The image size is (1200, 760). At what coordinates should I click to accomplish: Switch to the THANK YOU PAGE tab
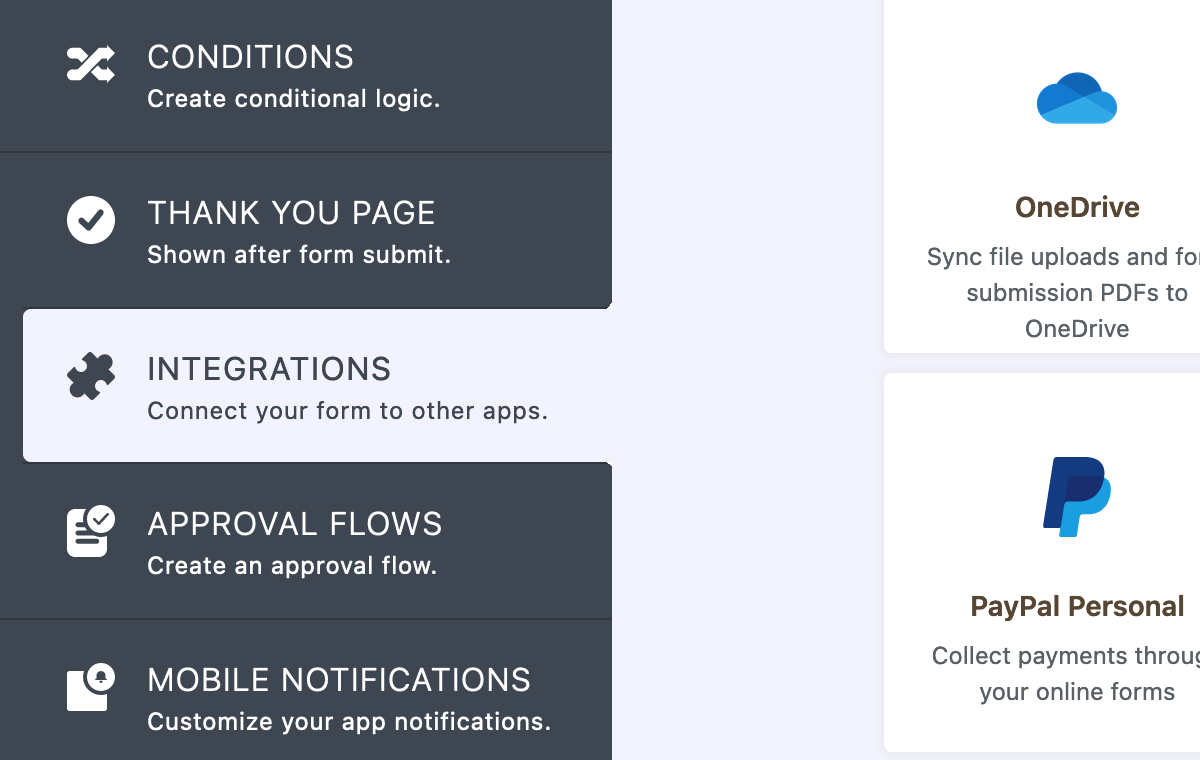(291, 213)
